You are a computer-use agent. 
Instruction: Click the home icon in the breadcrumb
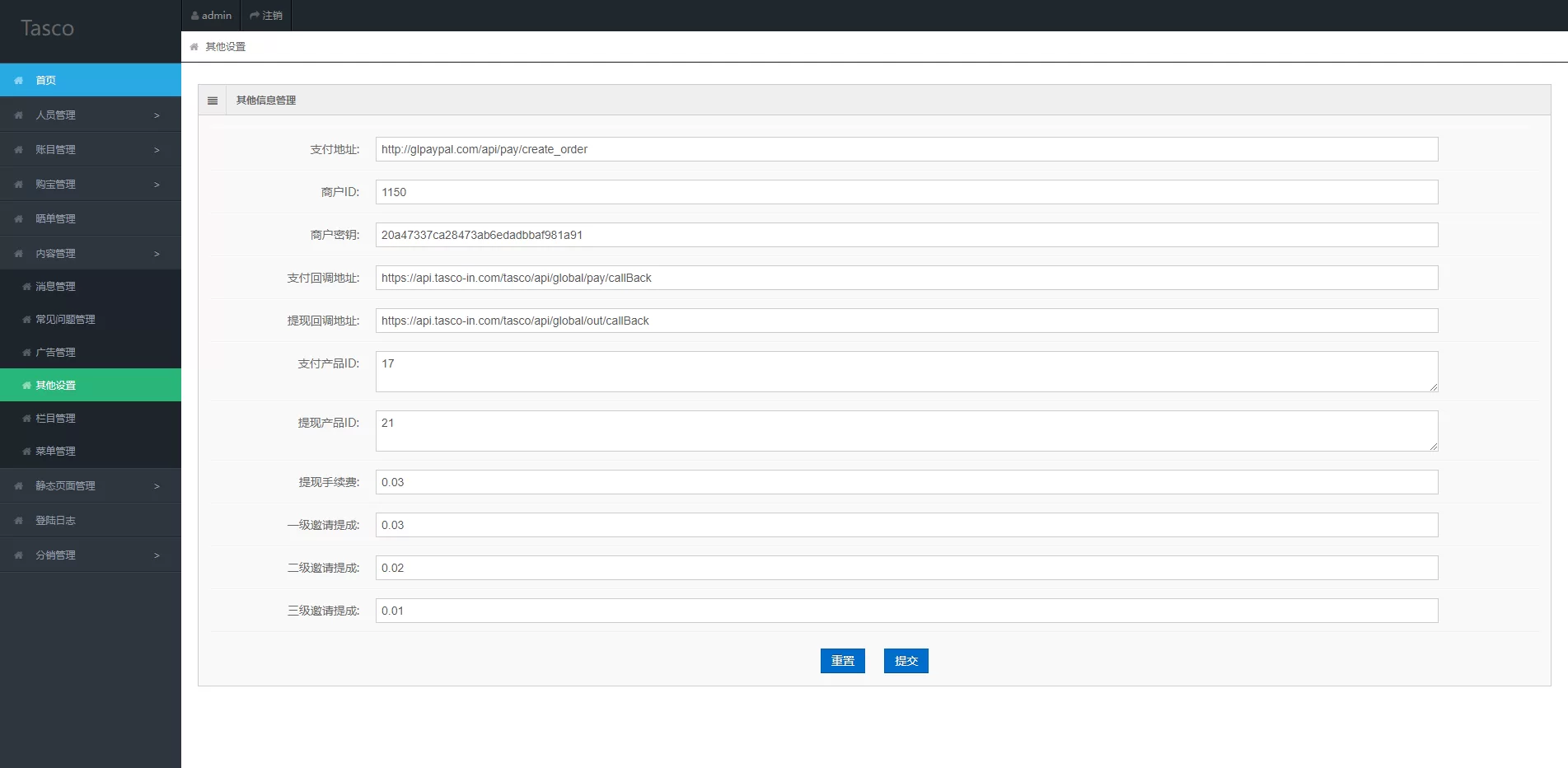(x=194, y=47)
